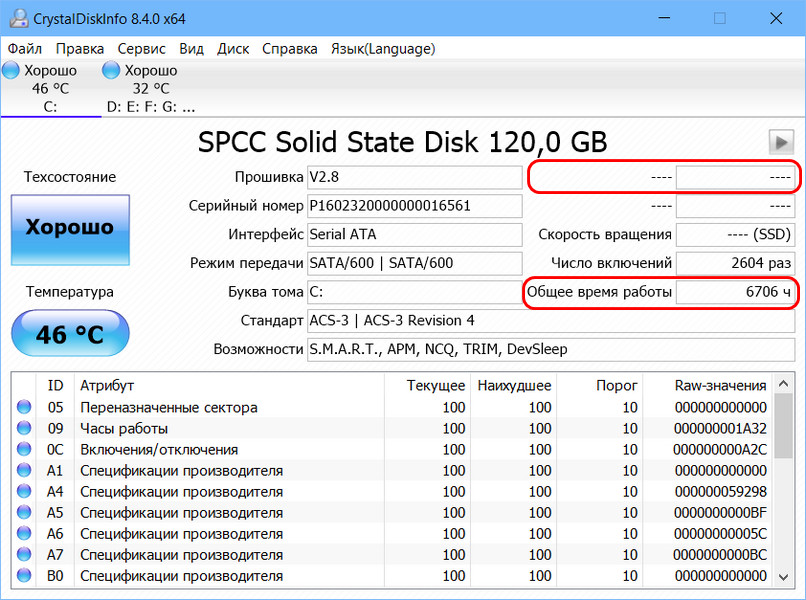Click the ACS-3 Revision 4 standard field
The height and width of the screenshot is (600, 806).
point(551,321)
